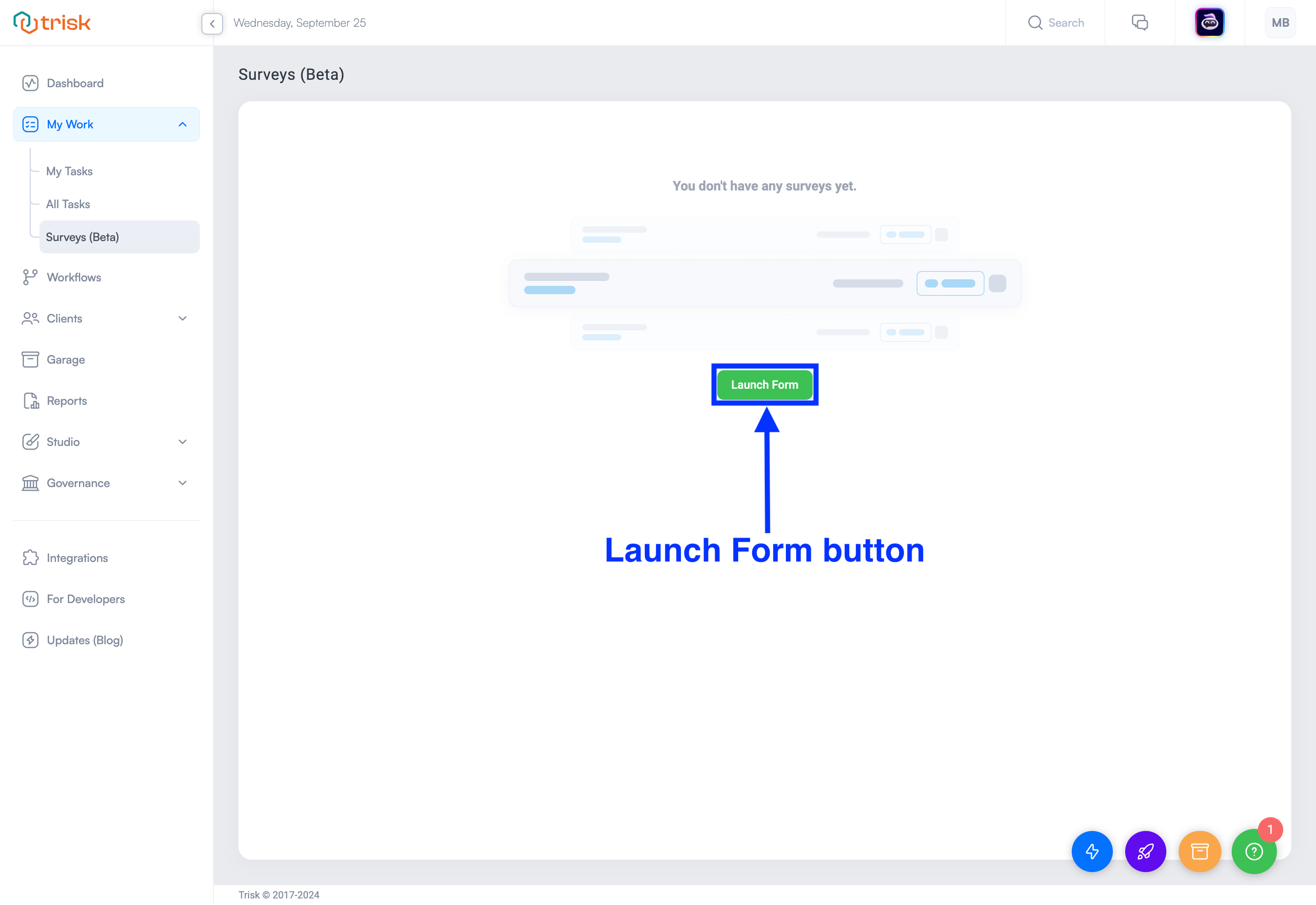Click 'You don't have any surveys yet.' text
The width and height of the screenshot is (1316, 905).
tap(765, 186)
